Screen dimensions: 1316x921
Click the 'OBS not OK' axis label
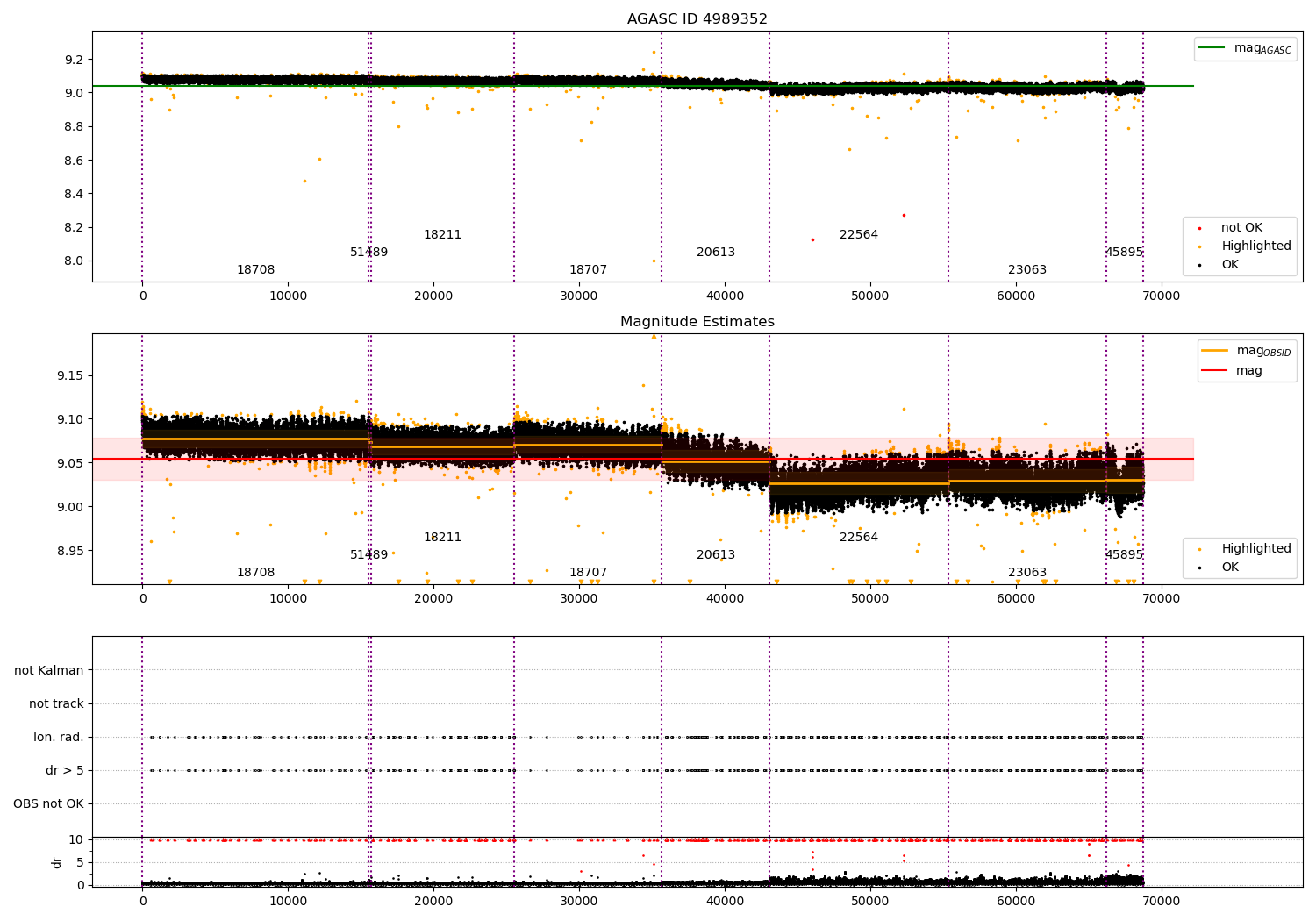pyautogui.click(x=48, y=803)
